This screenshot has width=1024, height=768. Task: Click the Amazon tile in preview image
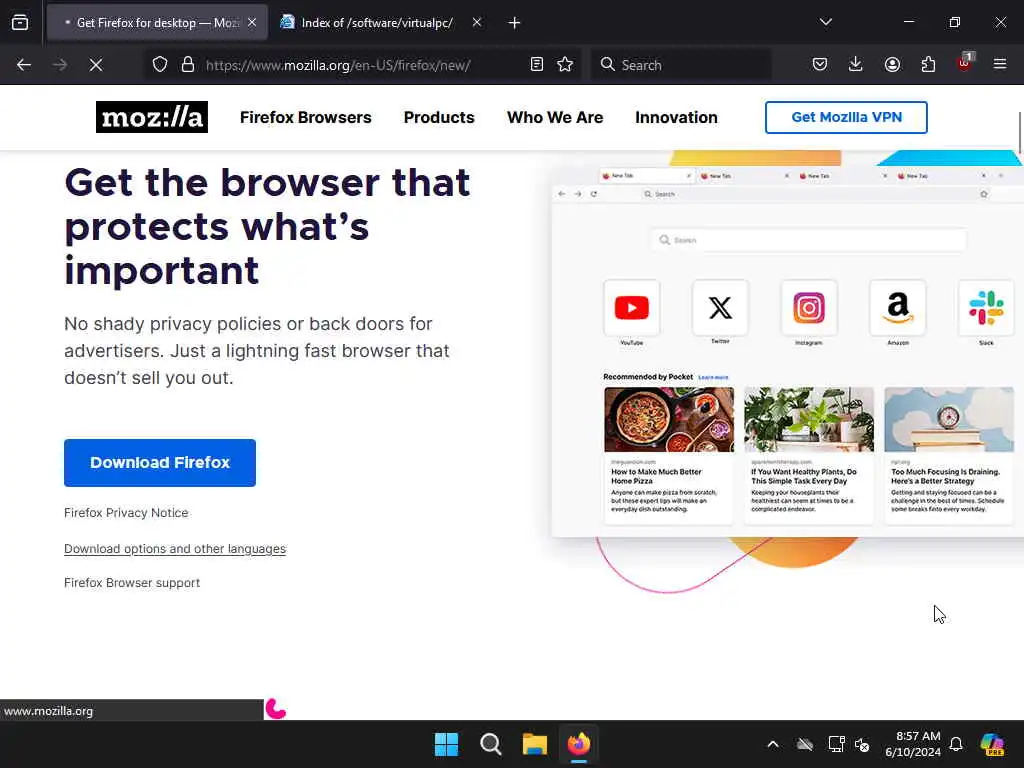click(898, 308)
